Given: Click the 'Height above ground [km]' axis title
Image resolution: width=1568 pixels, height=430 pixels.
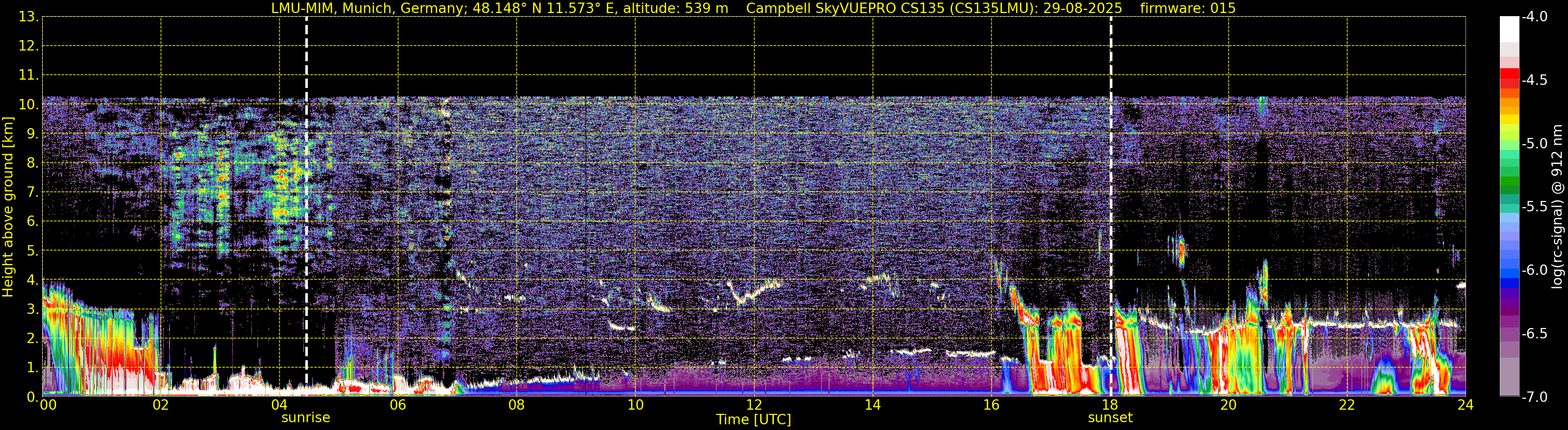Looking at the screenshot, I should click(8, 207).
